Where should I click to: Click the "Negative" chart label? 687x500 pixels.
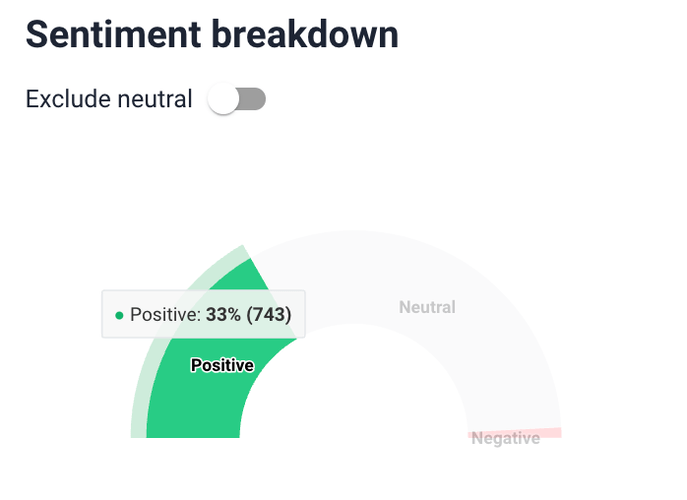[505, 439]
